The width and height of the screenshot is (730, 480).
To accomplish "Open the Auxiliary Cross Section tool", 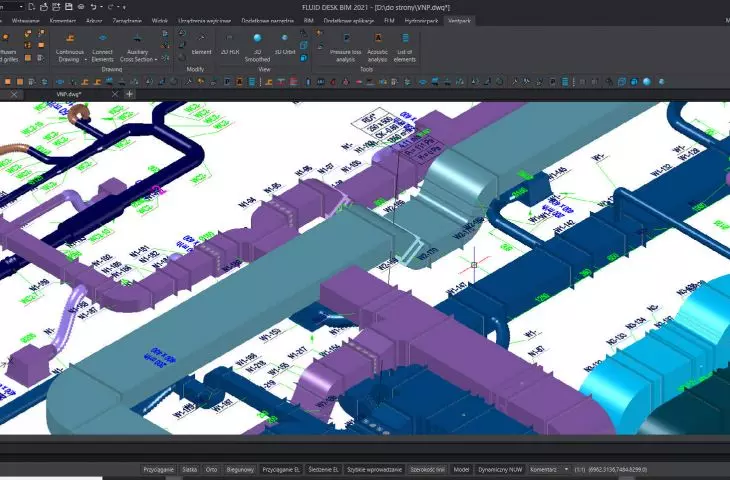I will (x=137, y=47).
